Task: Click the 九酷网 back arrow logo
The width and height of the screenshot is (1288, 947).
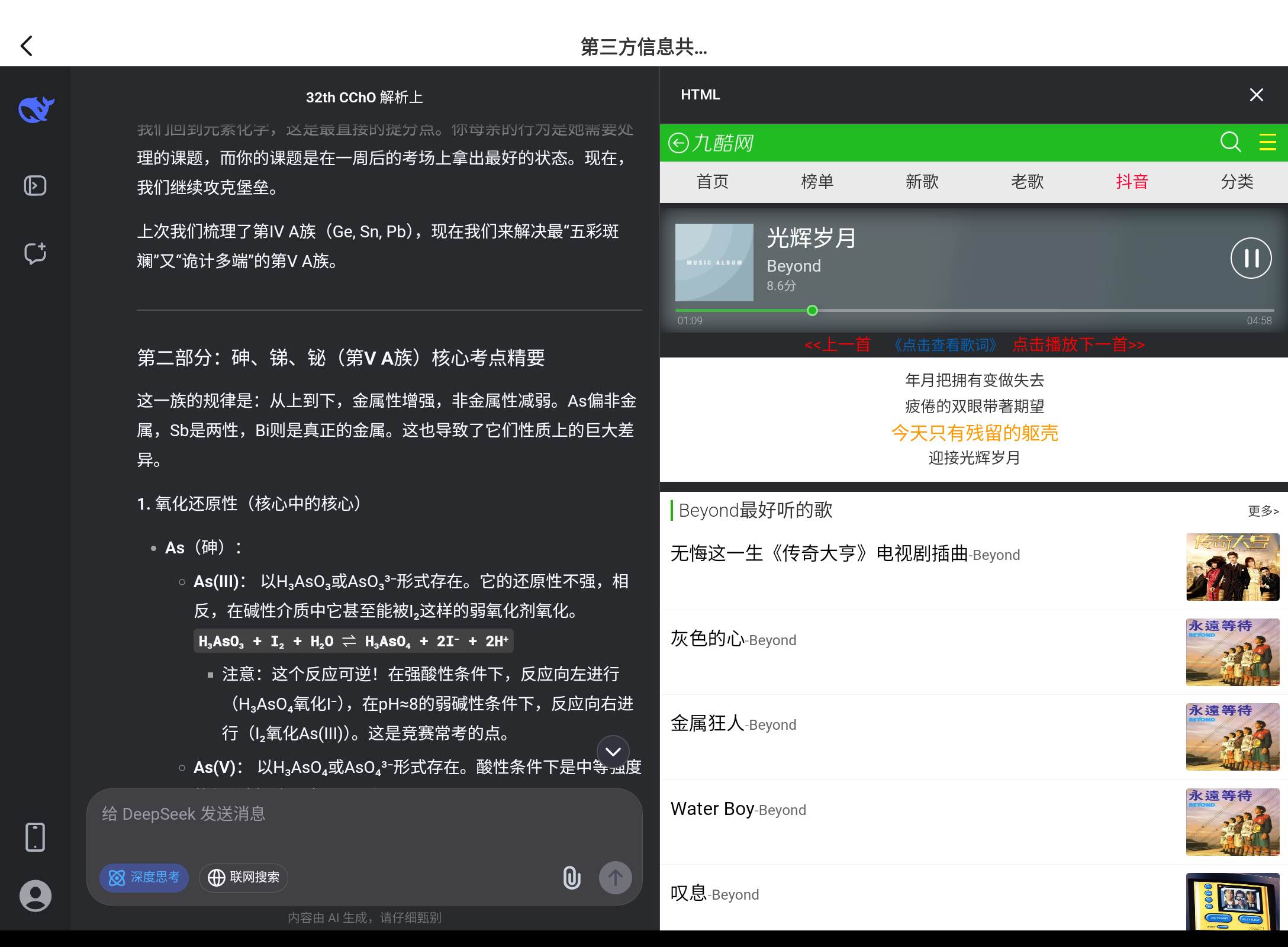Action: (710, 143)
